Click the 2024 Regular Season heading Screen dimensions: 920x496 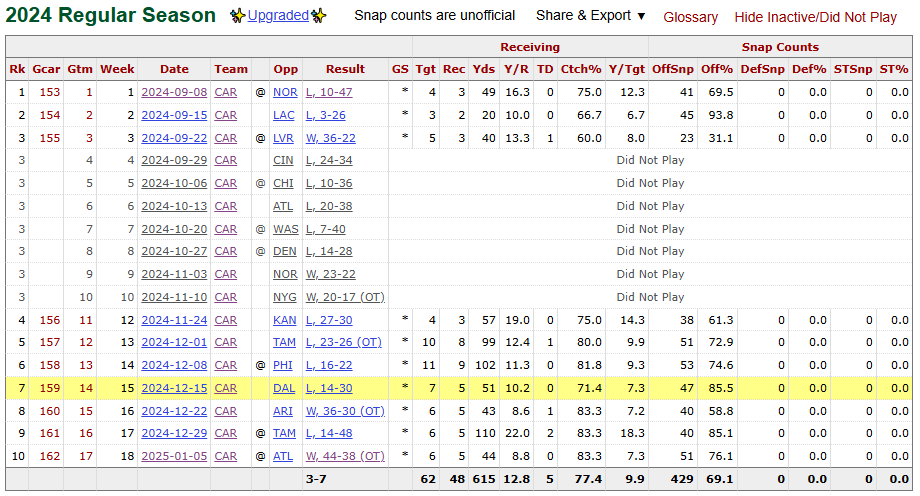(x=111, y=15)
